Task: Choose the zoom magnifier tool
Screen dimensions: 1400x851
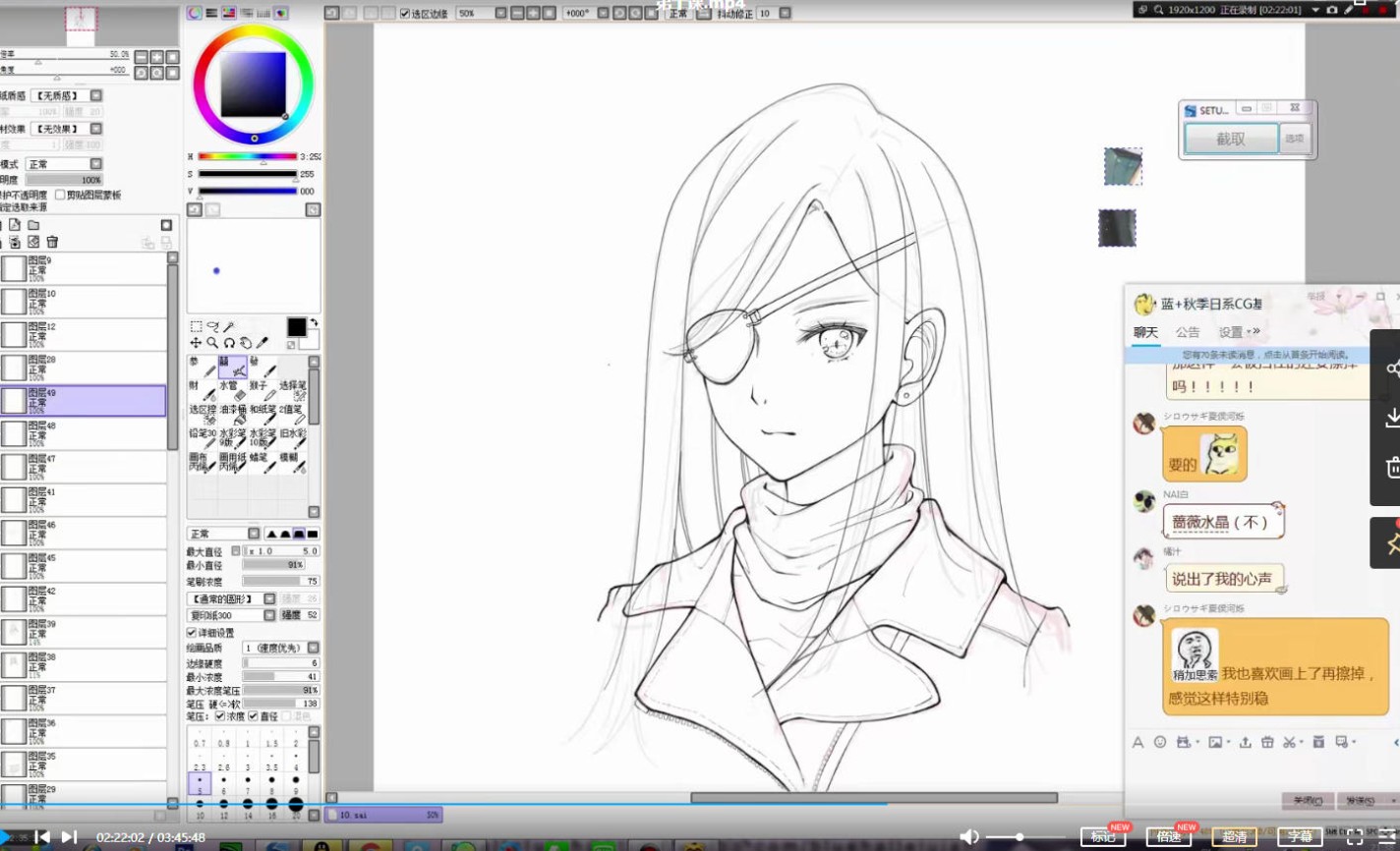Action: pos(212,343)
